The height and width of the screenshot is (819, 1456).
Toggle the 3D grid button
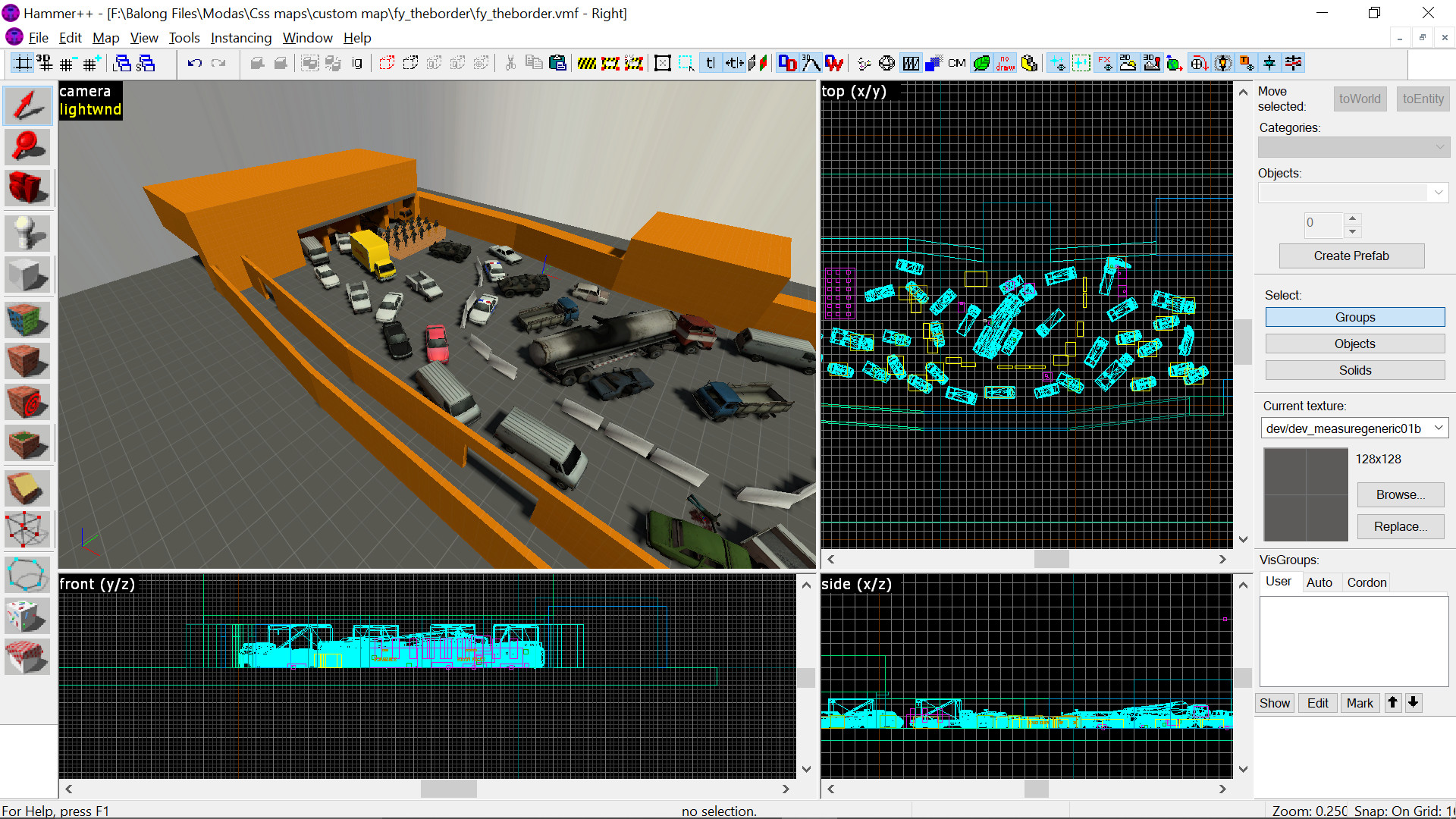[45, 63]
